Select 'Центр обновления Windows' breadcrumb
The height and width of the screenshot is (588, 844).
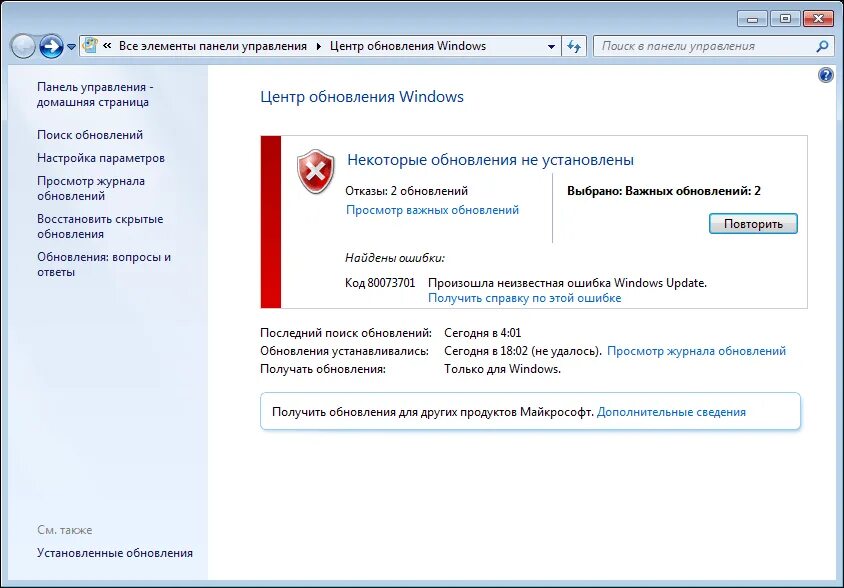click(407, 46)
